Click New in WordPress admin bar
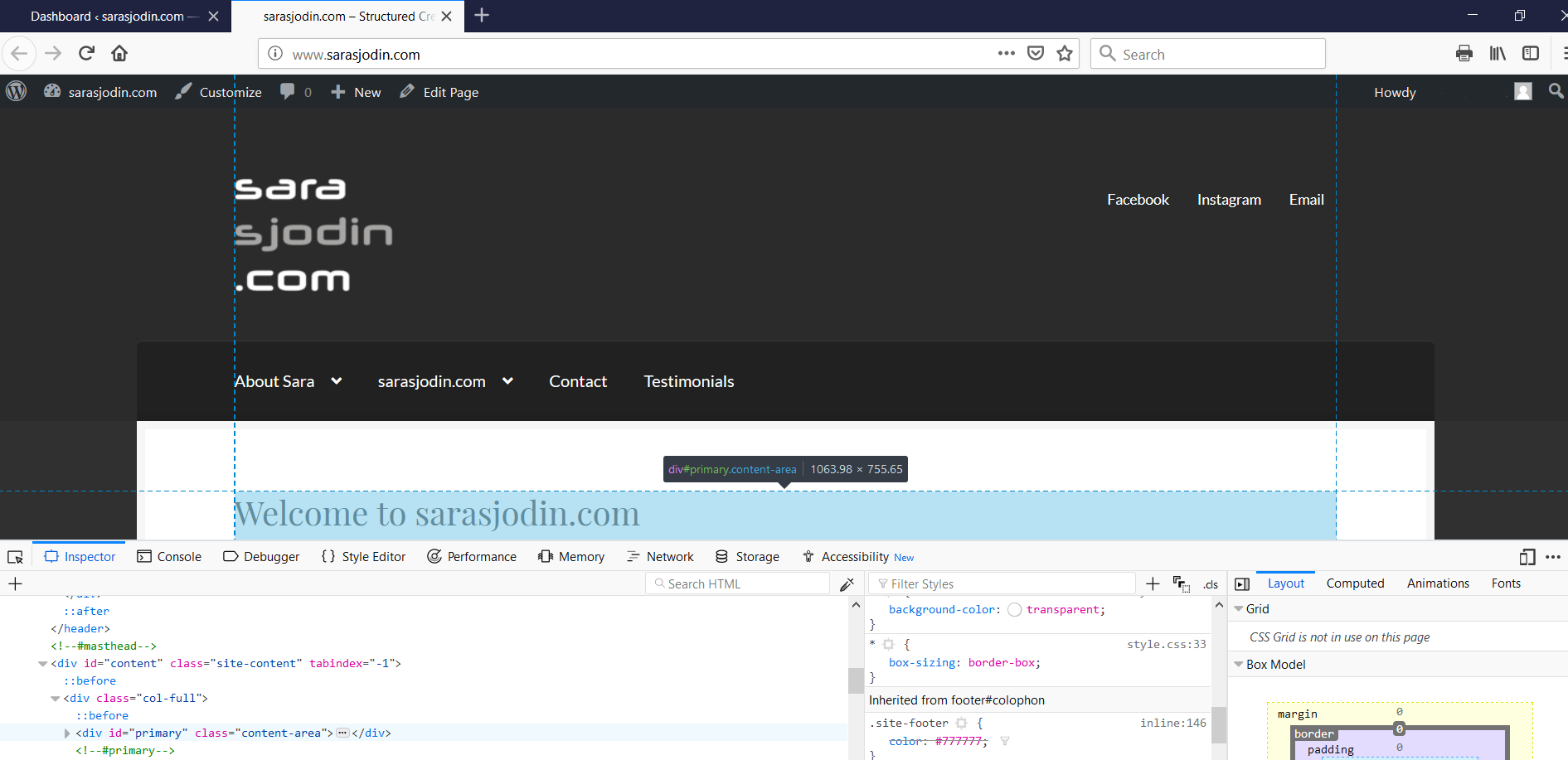This screenshot has width=1568, height=760. [356, 92]
